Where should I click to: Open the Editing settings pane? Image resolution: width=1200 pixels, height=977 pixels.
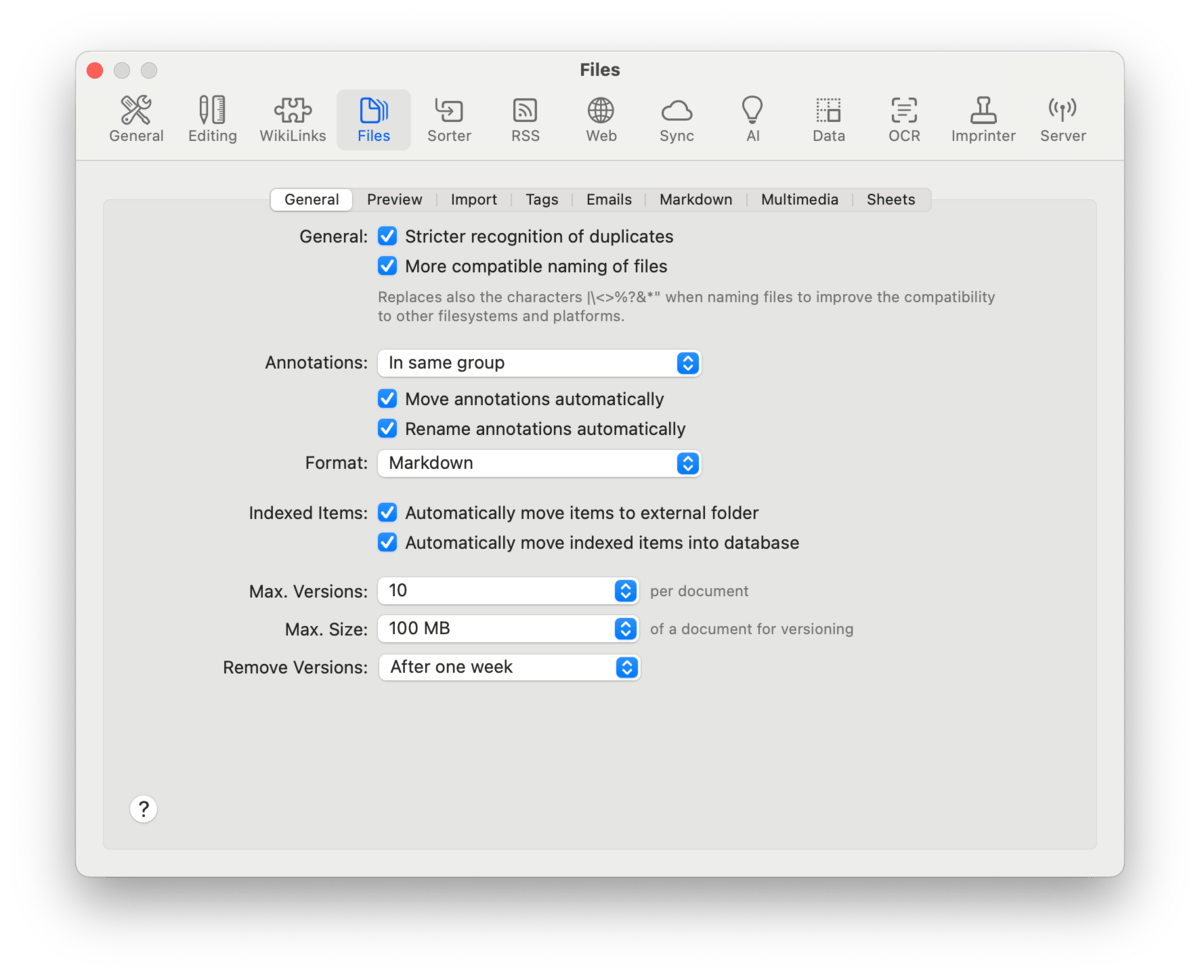tap(212, 120)
